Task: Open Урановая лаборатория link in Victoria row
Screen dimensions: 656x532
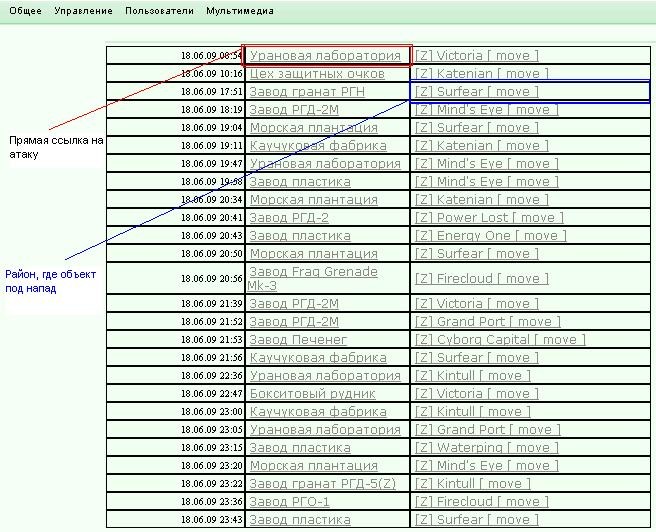Action: [x=325, y=56]
